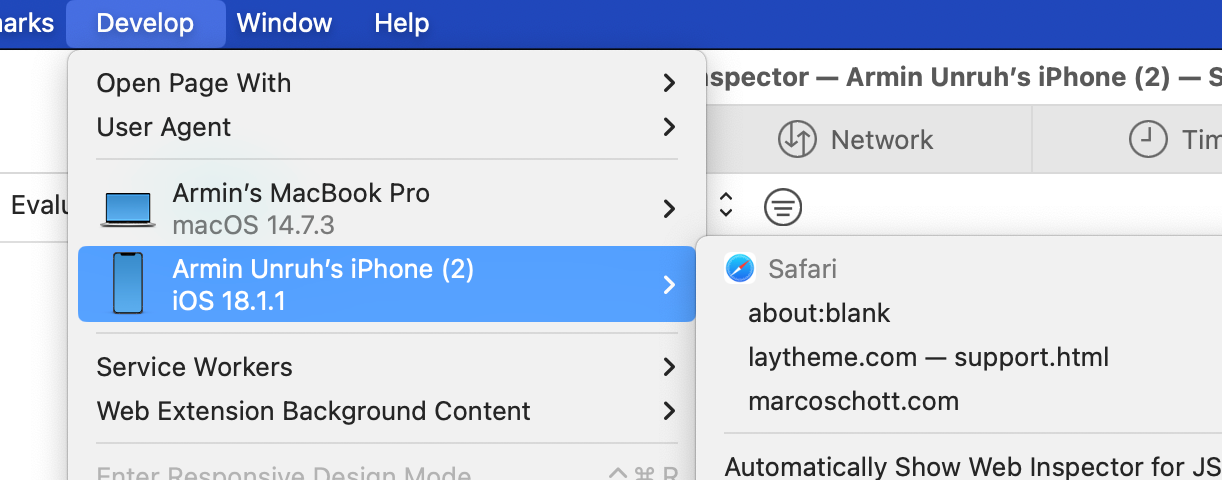
Task: Select Enter Responsive Design Mode
Action: pyautogui.click(x=283, y=474)
